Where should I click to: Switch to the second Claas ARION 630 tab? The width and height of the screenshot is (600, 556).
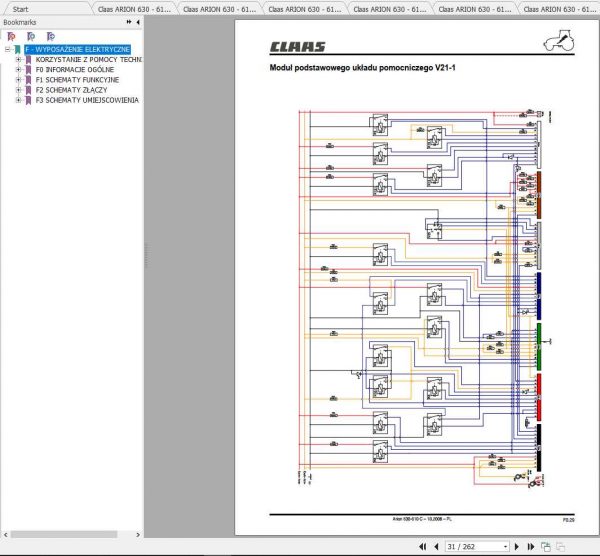coord(220,9)
